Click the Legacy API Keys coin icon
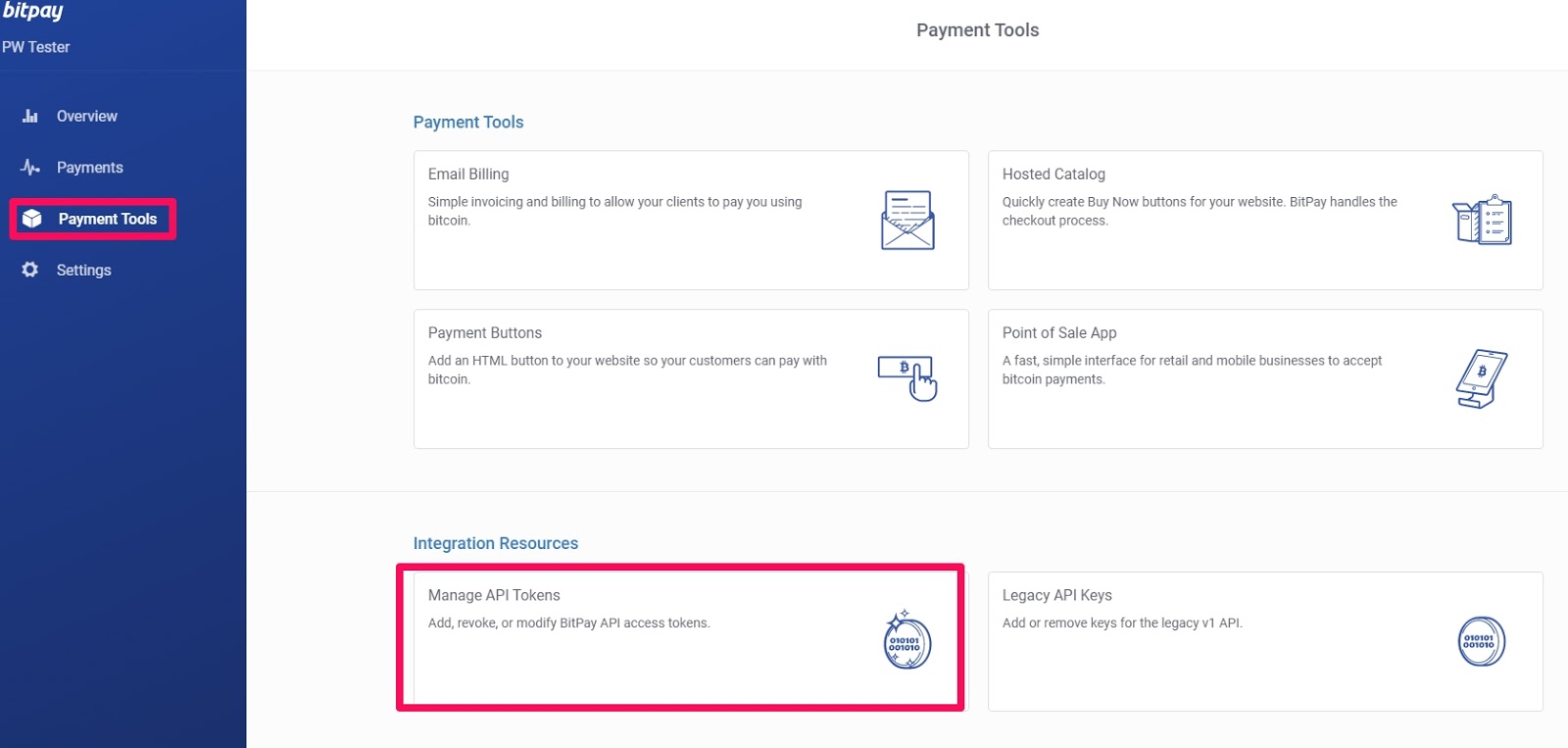This screenshot has width=1568, height=748. tap(1482, 642)
